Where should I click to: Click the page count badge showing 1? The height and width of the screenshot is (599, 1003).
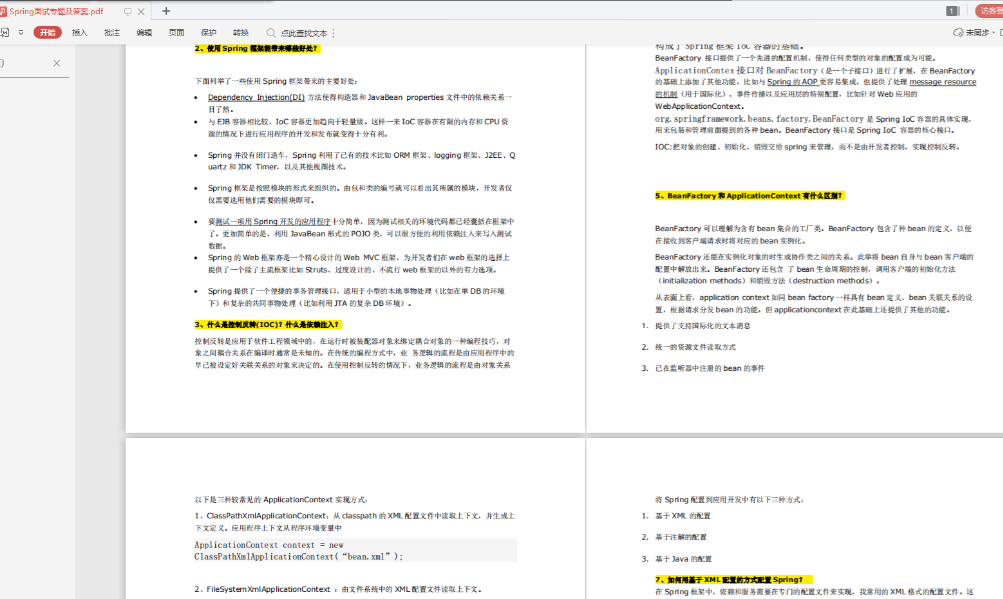point(952,11)
